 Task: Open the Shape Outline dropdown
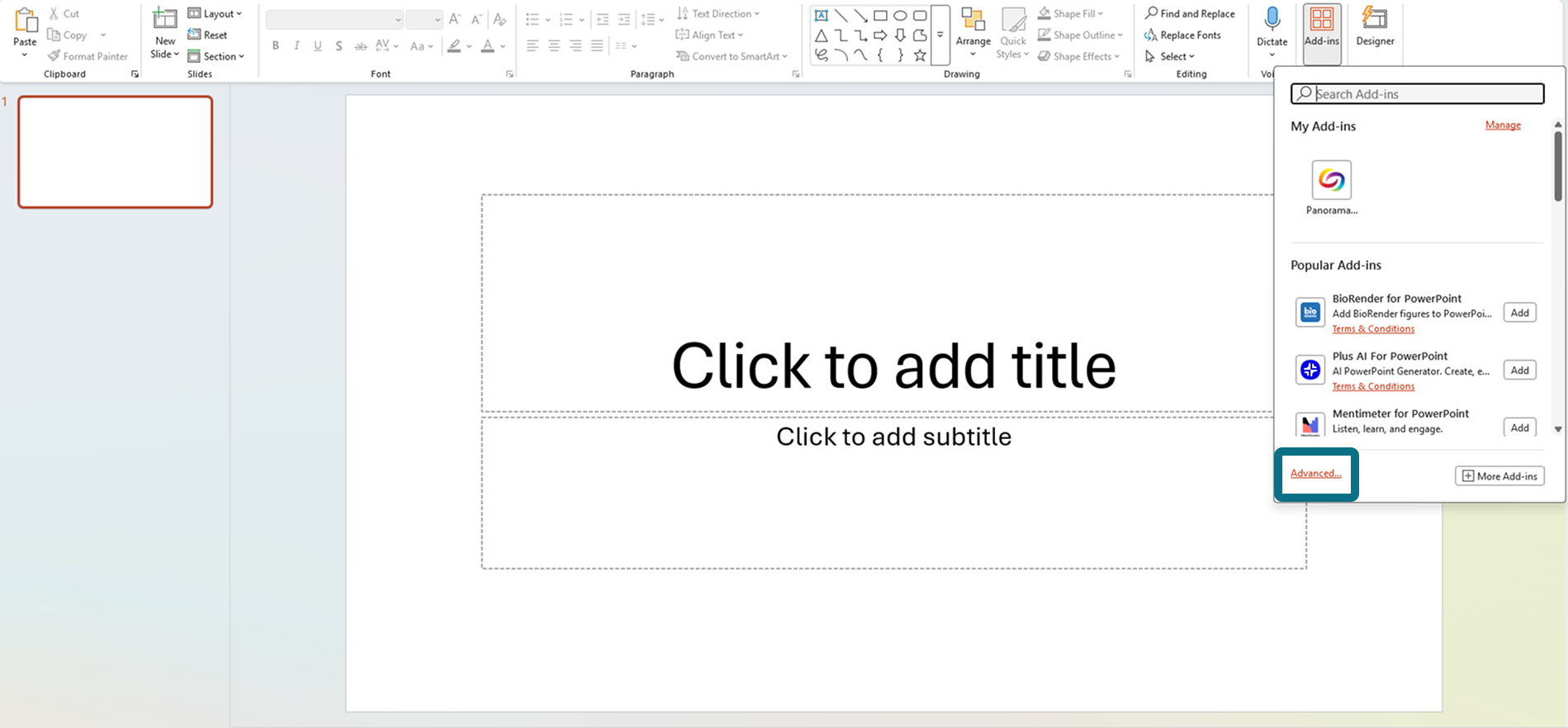coord(1081,35)
